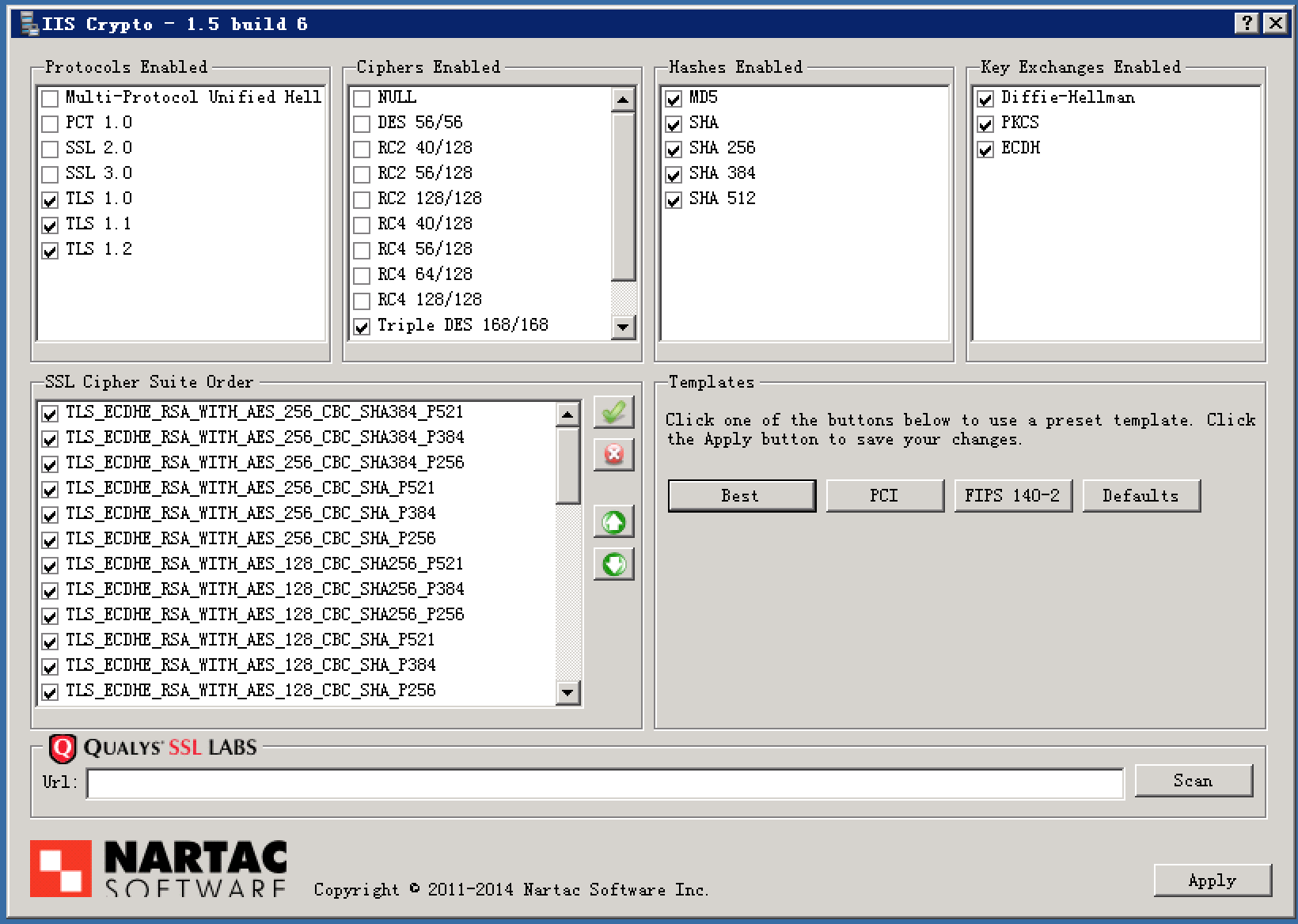The width and height of the screenshot is (1298, 924).
Task: Toggle RC4 56/128 cipher checkbox
Action: (x=362, y=251)
